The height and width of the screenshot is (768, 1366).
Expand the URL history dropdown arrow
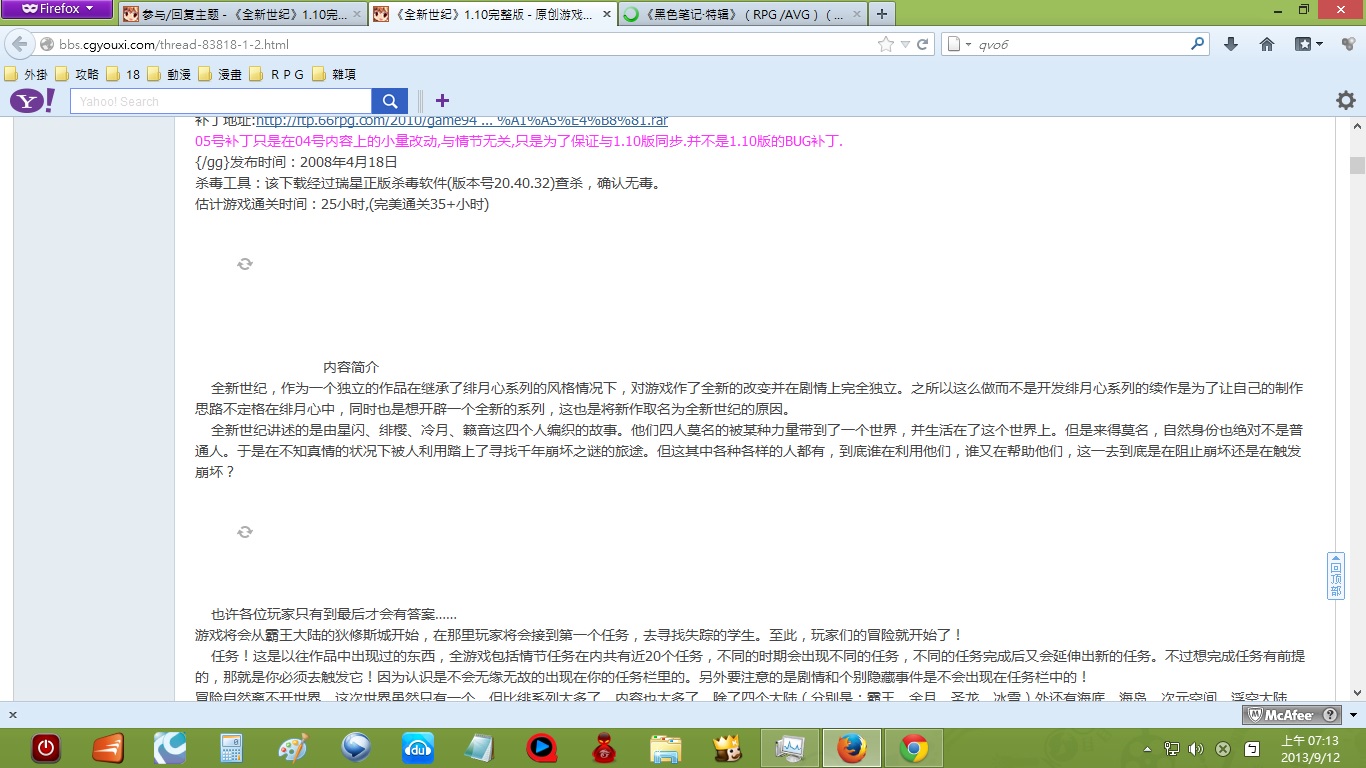tap(905, 45)
